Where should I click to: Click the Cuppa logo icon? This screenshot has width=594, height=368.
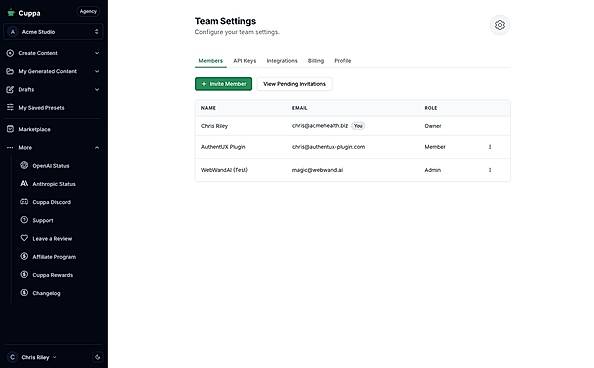coord(11,13)
